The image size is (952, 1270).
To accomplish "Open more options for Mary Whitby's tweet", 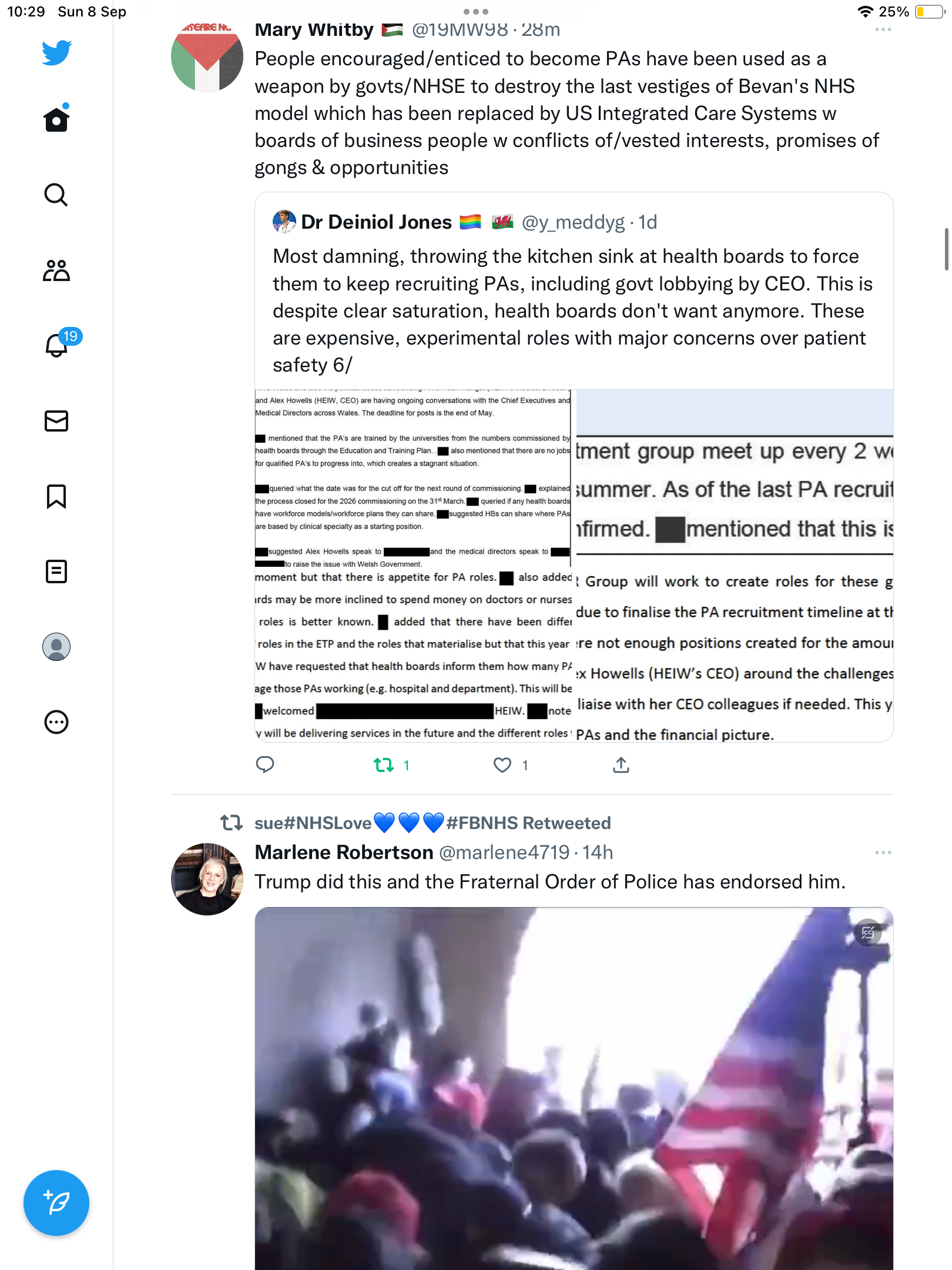I will pos(883,29).
